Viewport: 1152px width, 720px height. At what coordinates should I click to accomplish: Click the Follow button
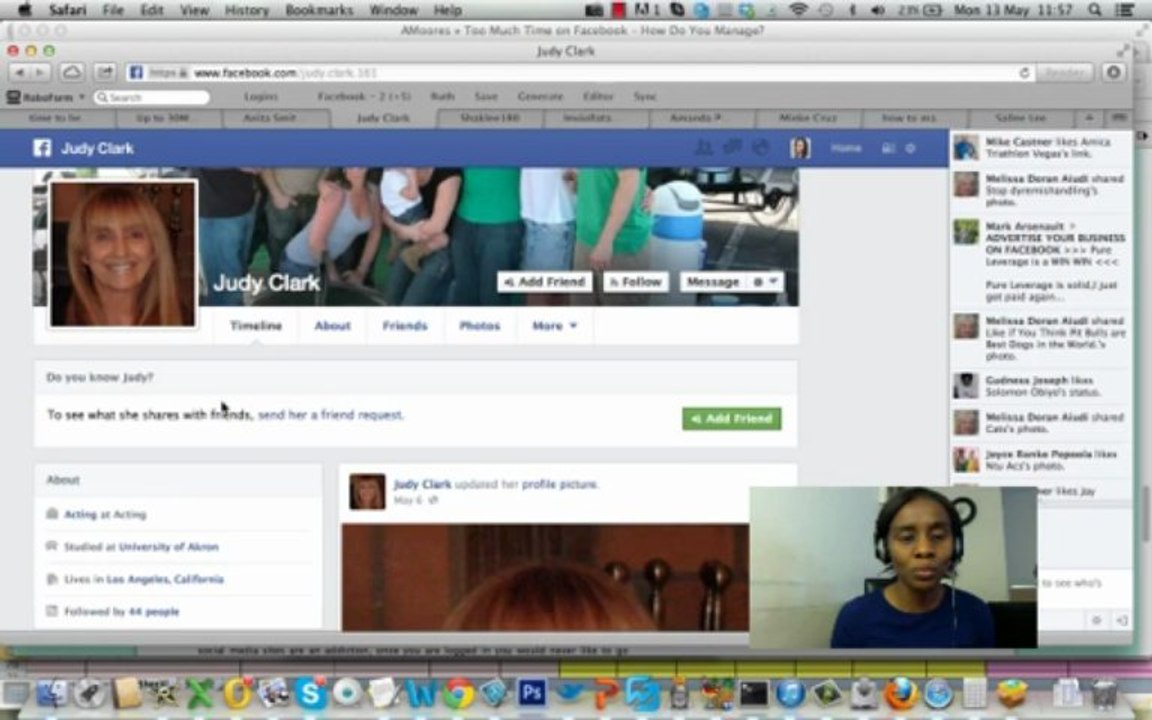click(636, 282)
